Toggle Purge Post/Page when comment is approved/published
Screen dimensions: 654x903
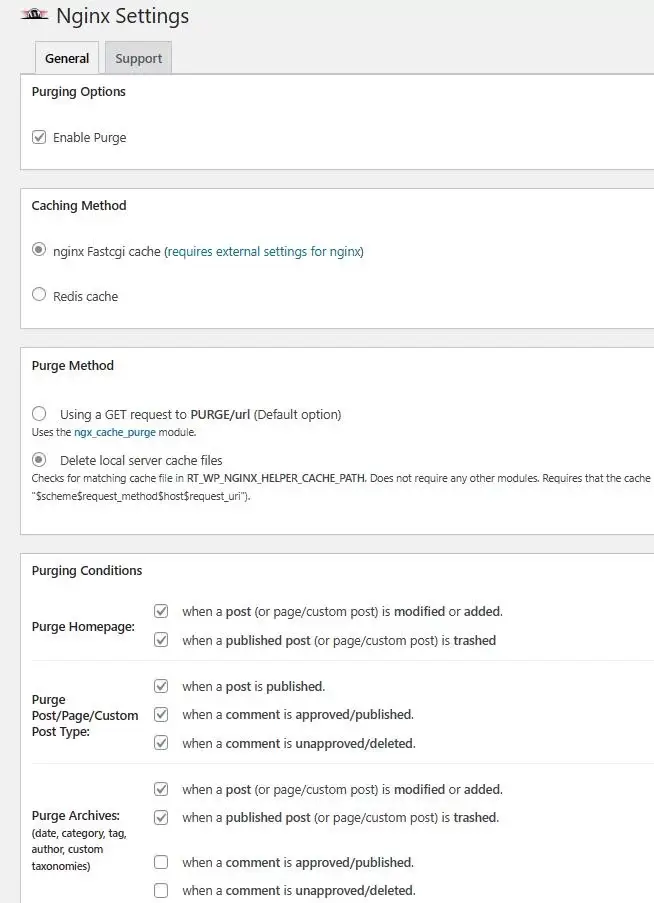click(x=161, y=714)
